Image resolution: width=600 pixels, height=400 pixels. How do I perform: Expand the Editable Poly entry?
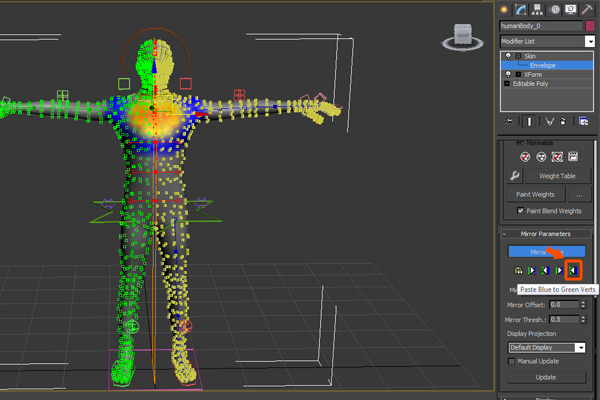[x=507, y=83]
